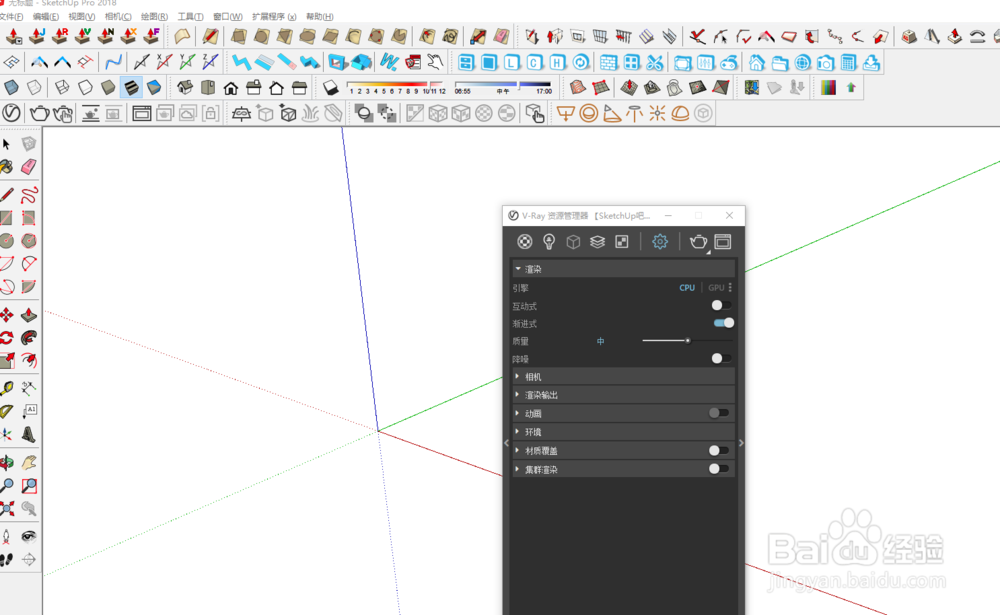Expand the 环境 environment section

coord(518,432)
